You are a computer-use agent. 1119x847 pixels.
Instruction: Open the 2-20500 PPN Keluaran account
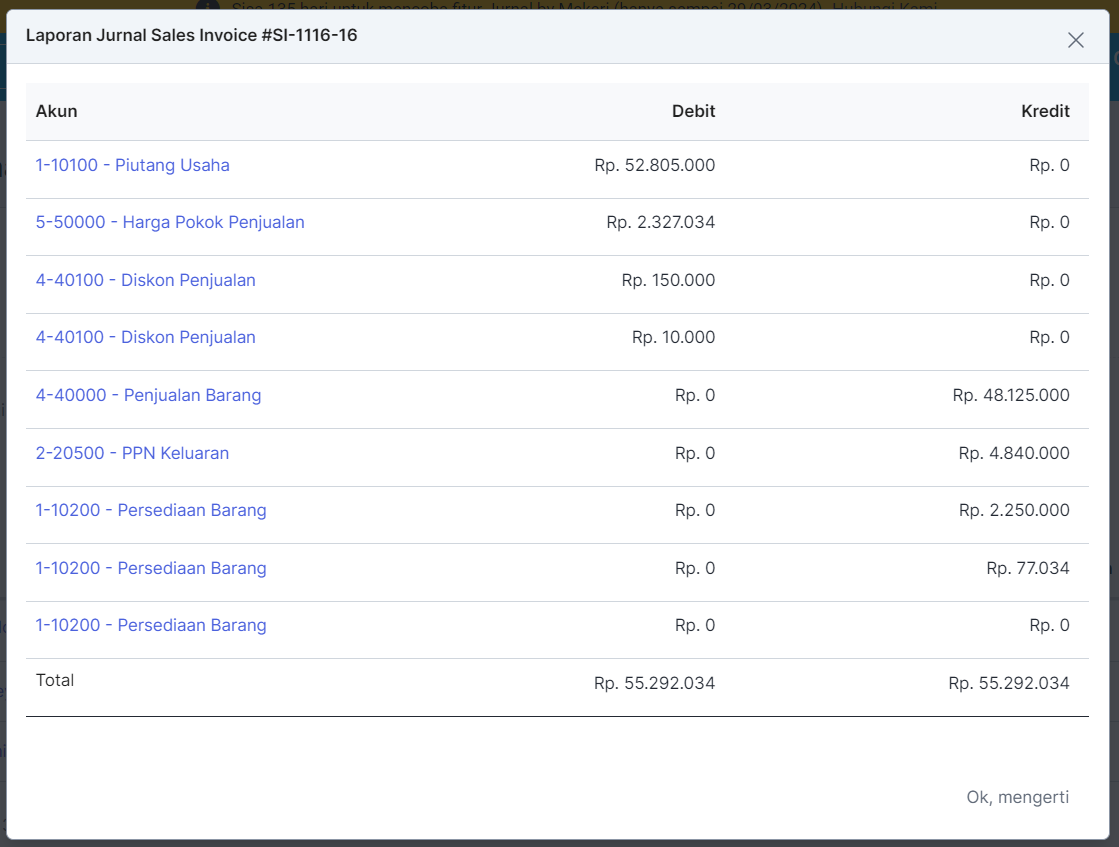(x=132, y=453)
